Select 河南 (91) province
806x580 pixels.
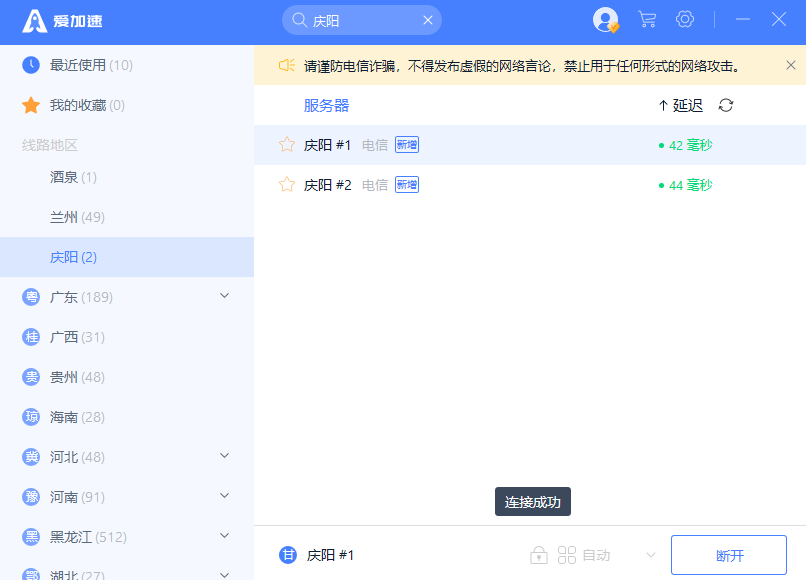point(127,497)
